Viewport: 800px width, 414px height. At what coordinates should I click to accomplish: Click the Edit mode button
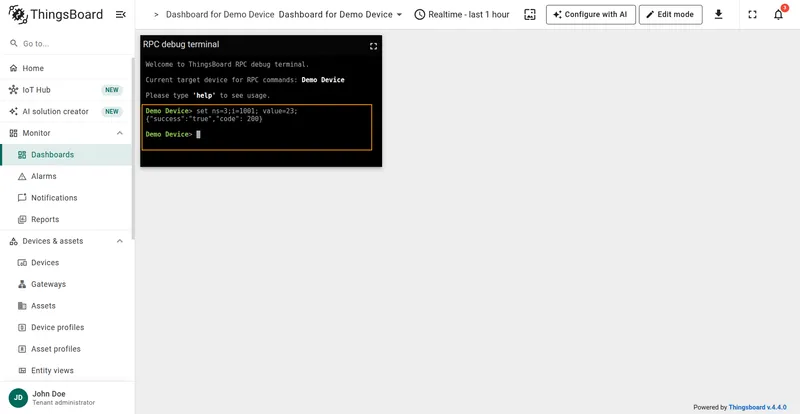tap(670, 14)
